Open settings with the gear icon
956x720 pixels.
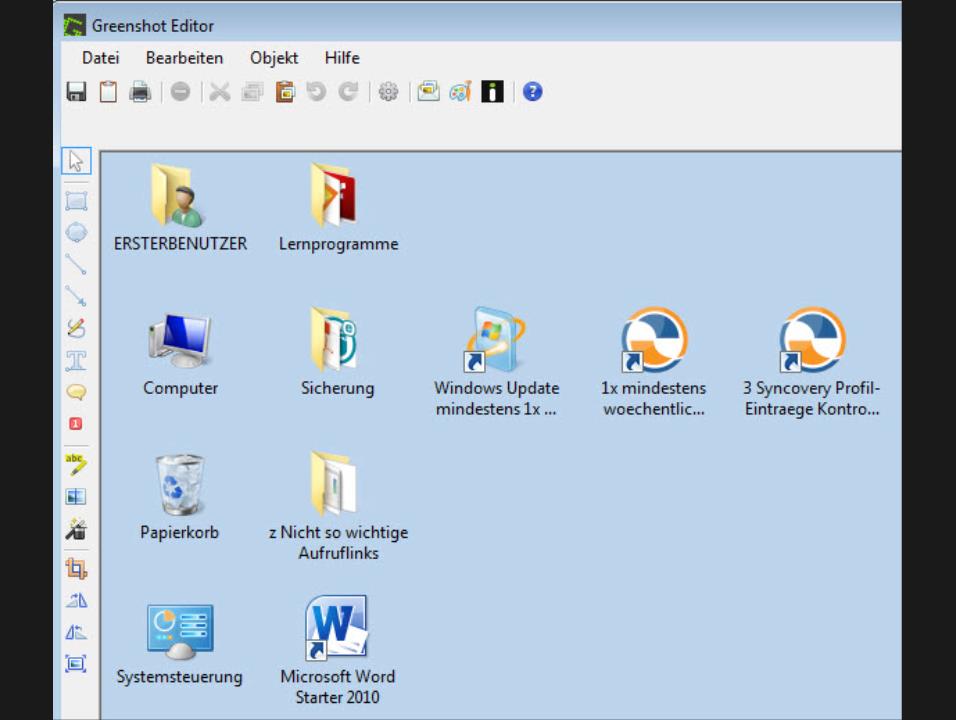tap(388, 92)
